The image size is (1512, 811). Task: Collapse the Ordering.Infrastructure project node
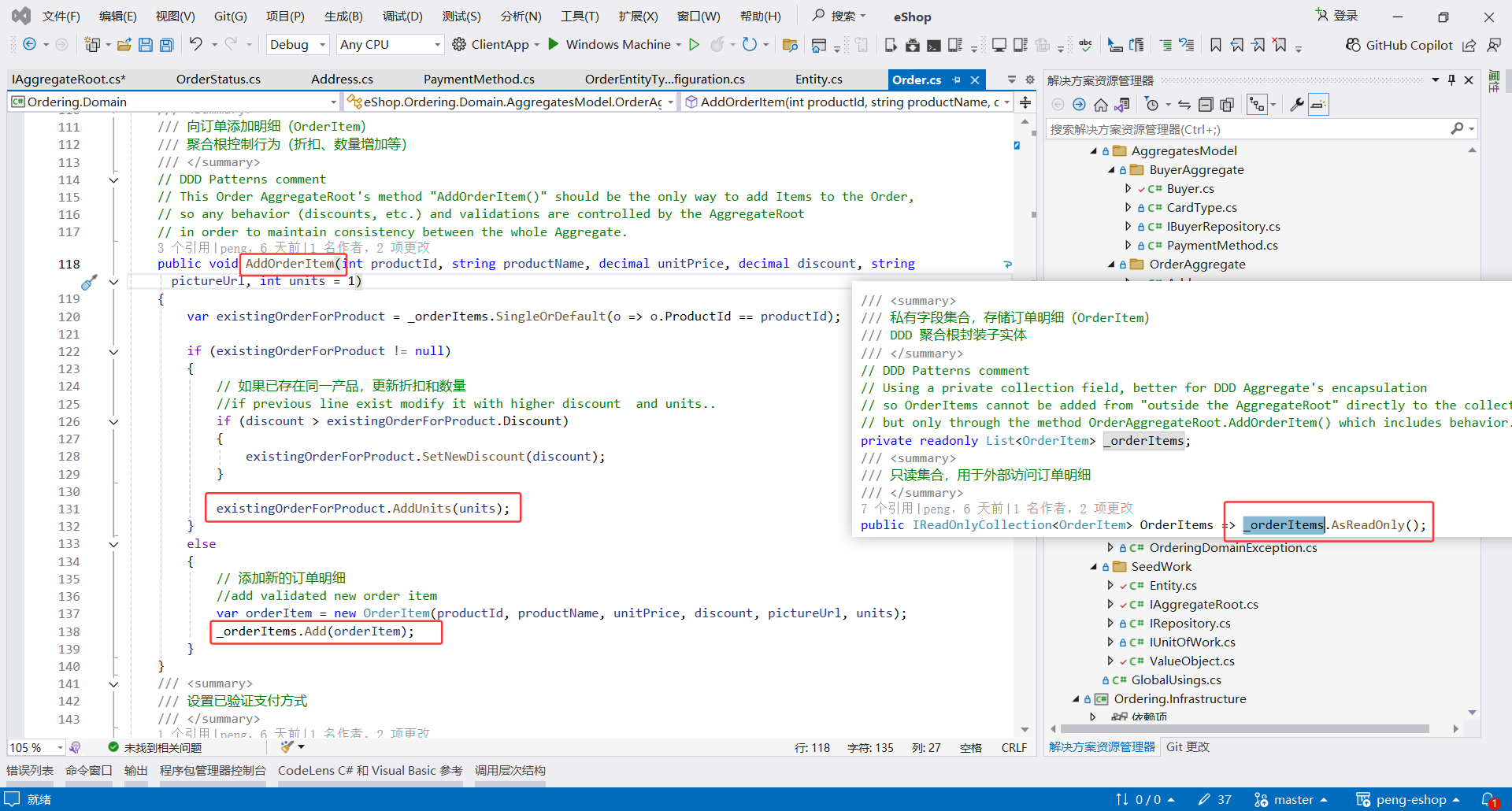(1077, 699)
